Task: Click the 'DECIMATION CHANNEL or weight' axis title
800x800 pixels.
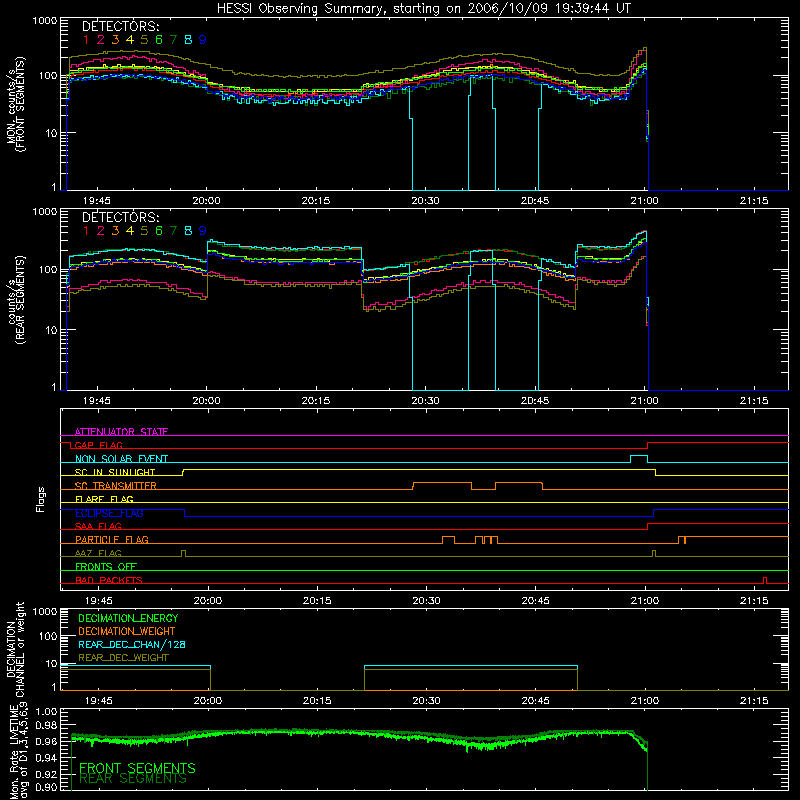Action: click(x=15, y=649)
